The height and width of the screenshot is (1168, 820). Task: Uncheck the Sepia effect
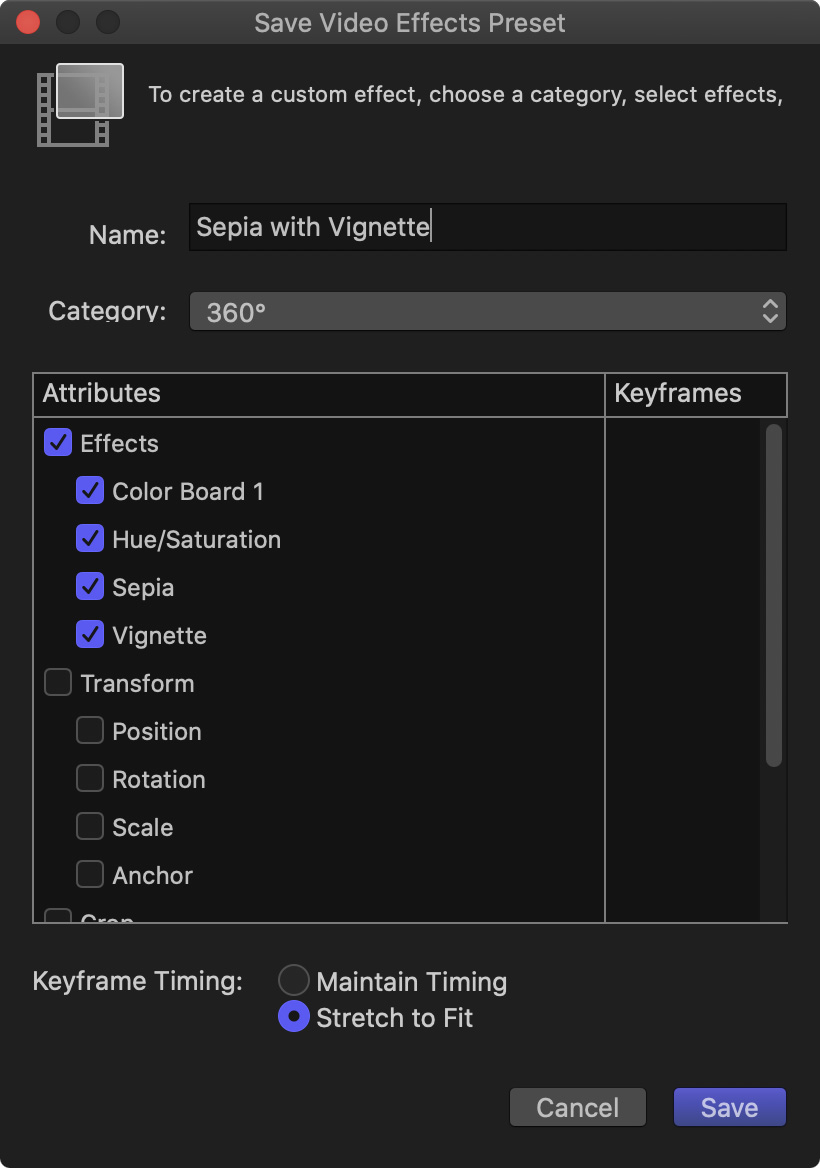tap(90, 587)
